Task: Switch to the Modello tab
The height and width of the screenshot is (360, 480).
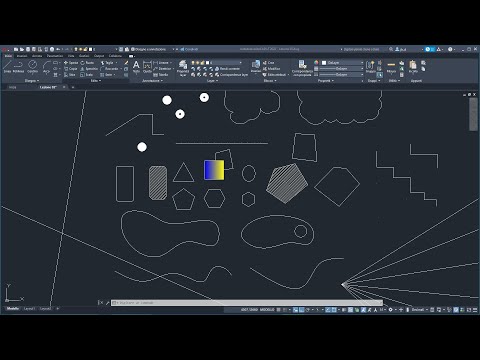Action: pyautogui.click(x=13, y=309)
